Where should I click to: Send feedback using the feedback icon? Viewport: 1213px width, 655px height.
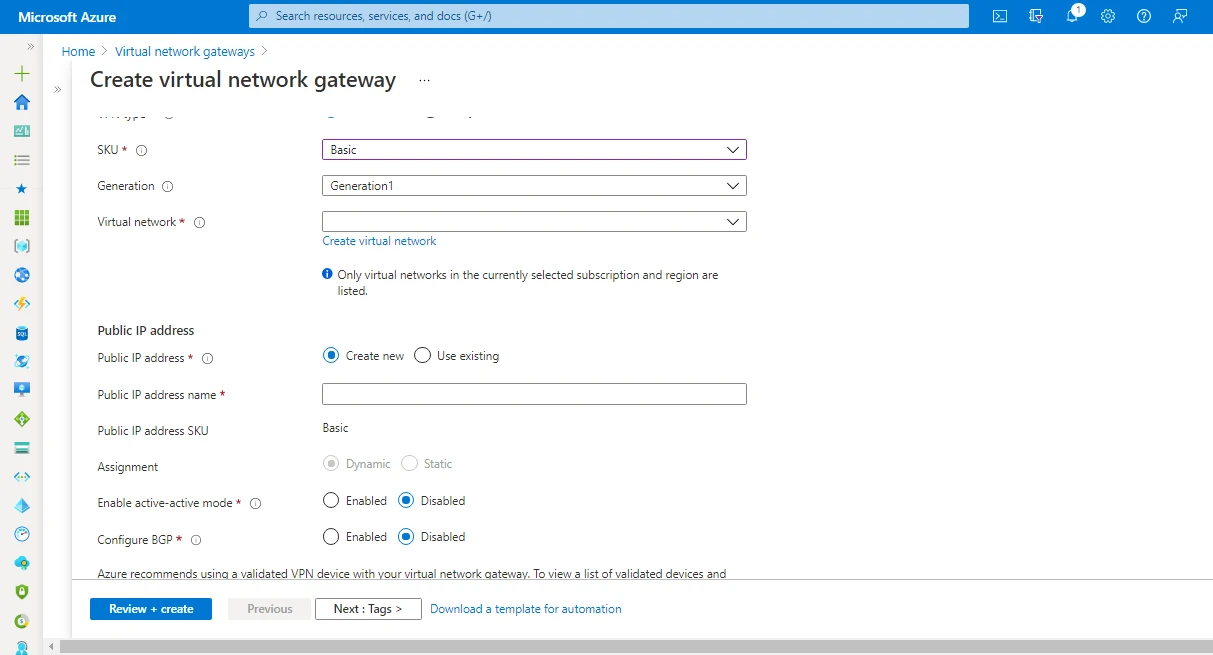pyautogui.click(x=1180, y=16)
